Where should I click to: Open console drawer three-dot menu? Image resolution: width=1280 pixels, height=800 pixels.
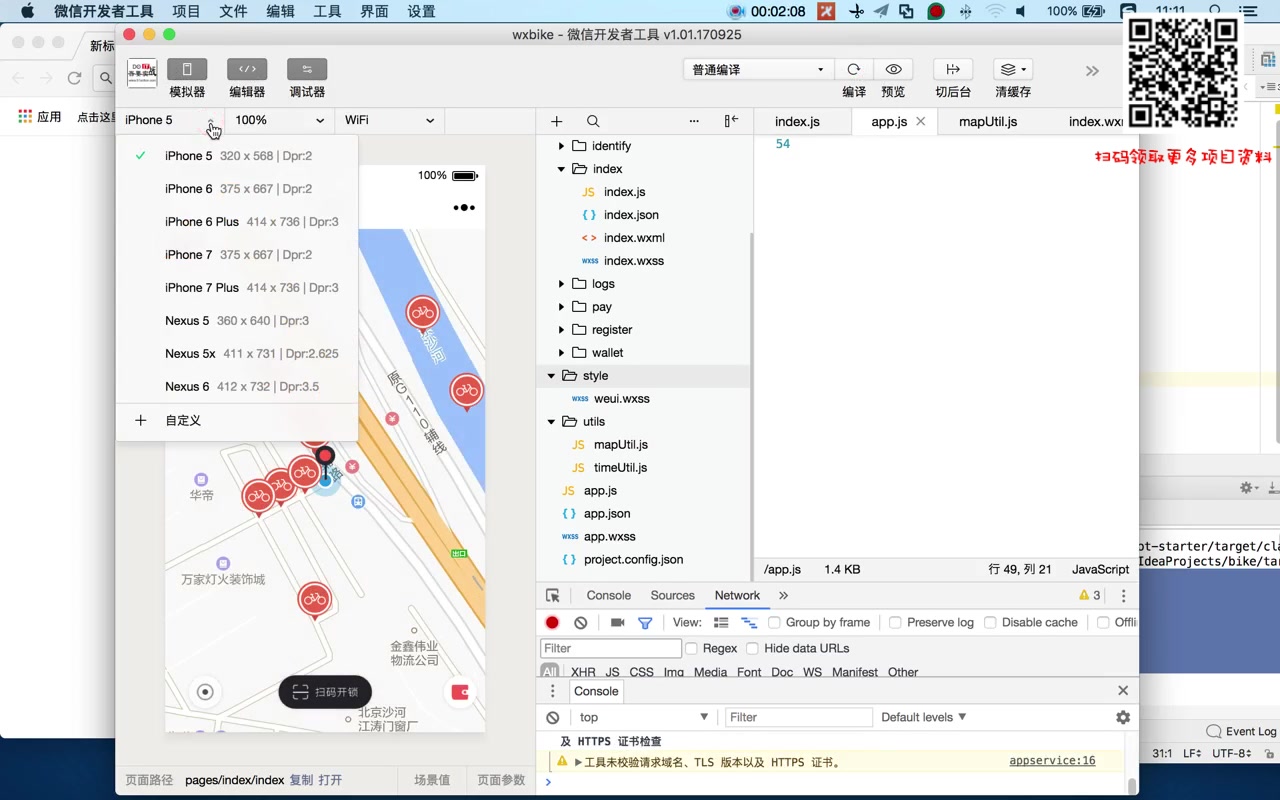(552, 691)
